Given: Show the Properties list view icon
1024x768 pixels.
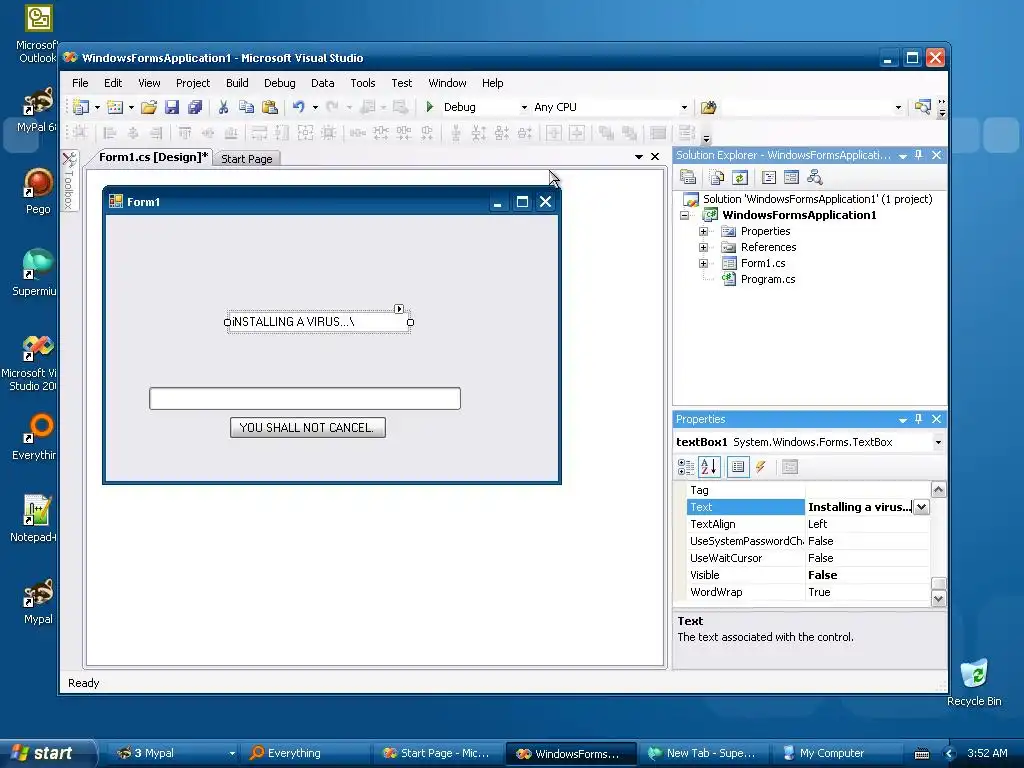Looking at the screenshot, I should (x=738, y=467).
